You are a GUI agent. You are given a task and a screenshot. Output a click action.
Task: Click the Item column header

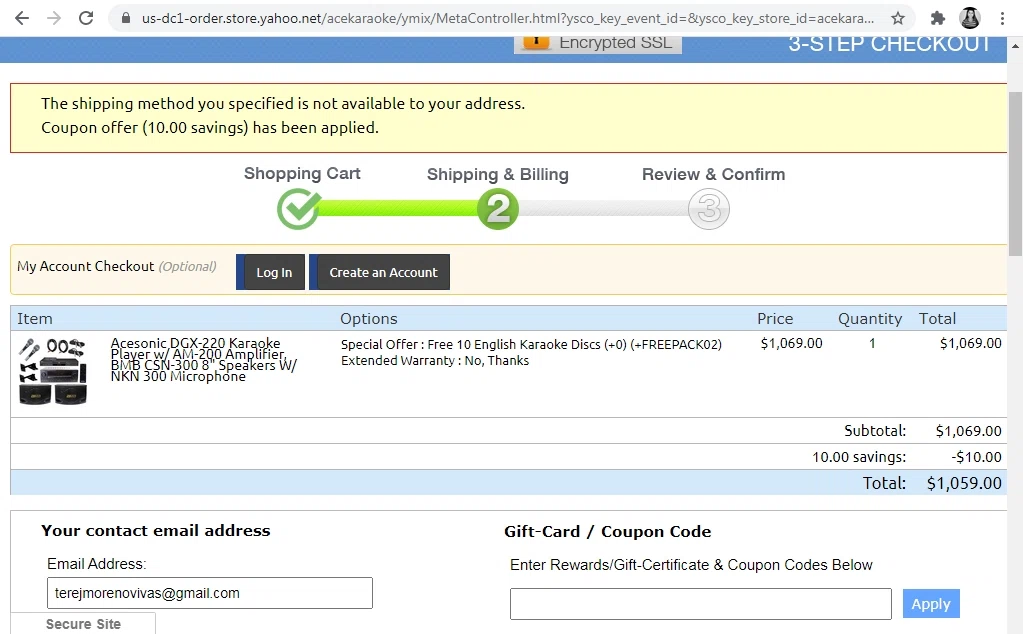pos(35,319)
